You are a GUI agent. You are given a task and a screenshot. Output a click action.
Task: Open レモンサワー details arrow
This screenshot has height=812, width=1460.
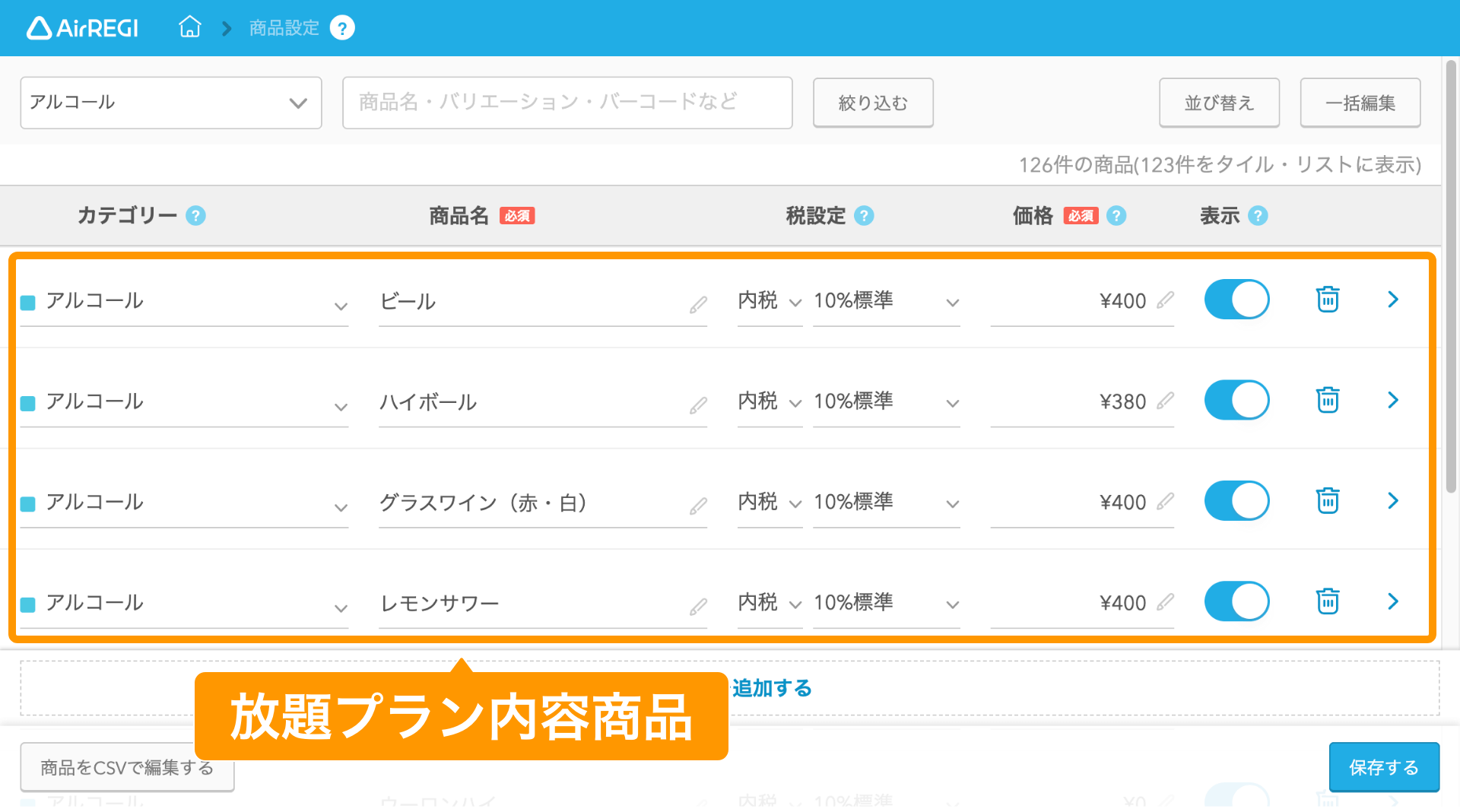[1393, 601]
